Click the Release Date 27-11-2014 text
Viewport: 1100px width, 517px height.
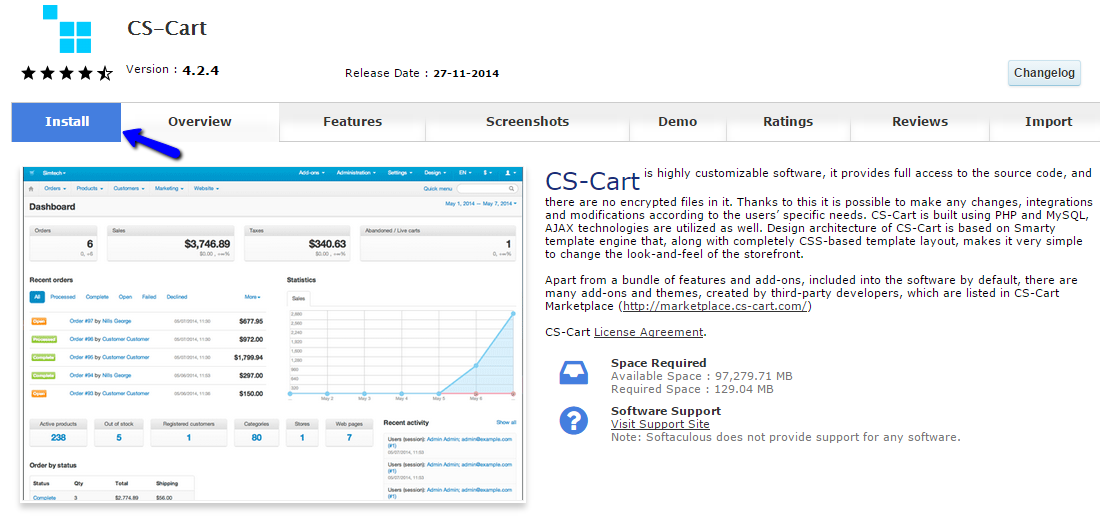(x=422, y=73)
